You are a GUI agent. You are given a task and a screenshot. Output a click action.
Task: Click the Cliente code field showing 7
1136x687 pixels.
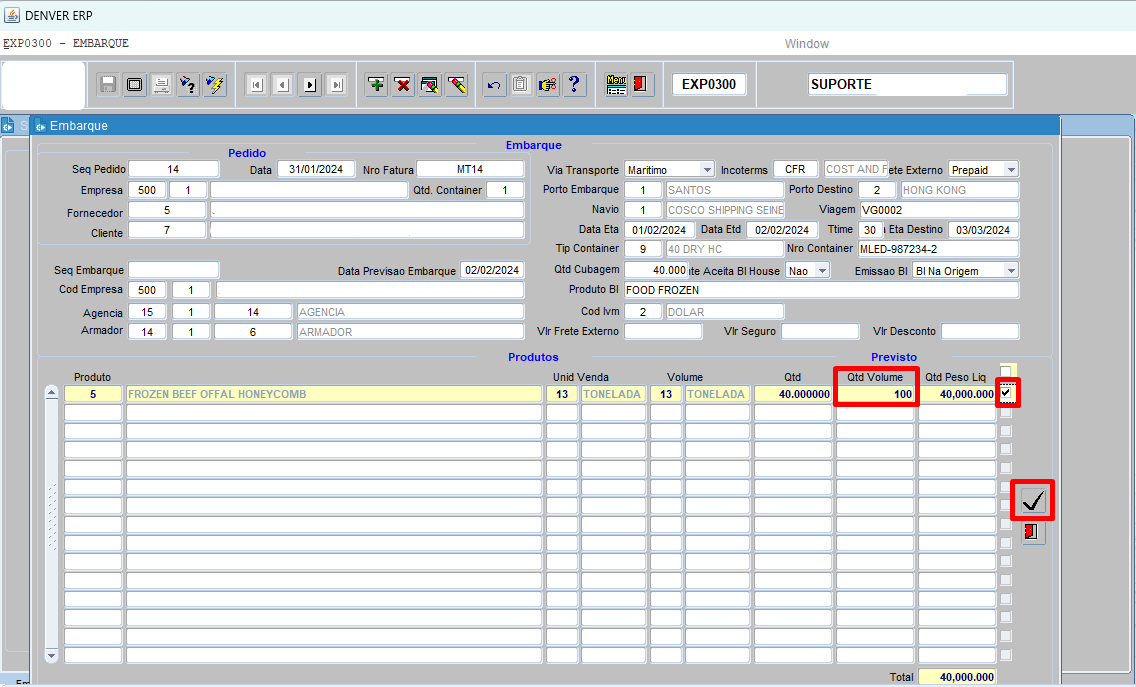coord(167,230)
